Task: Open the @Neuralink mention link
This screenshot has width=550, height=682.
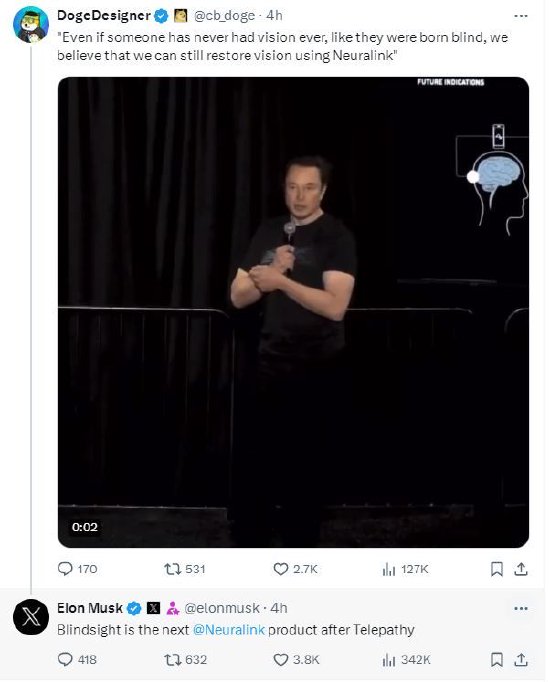Action: 229,630
